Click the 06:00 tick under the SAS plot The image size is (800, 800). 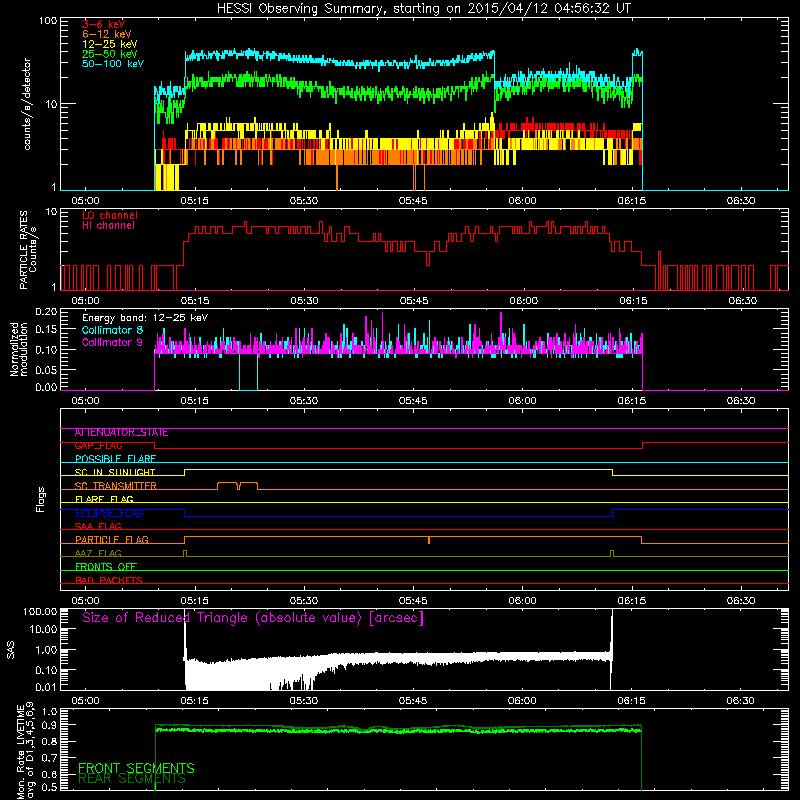pos(522,701)
